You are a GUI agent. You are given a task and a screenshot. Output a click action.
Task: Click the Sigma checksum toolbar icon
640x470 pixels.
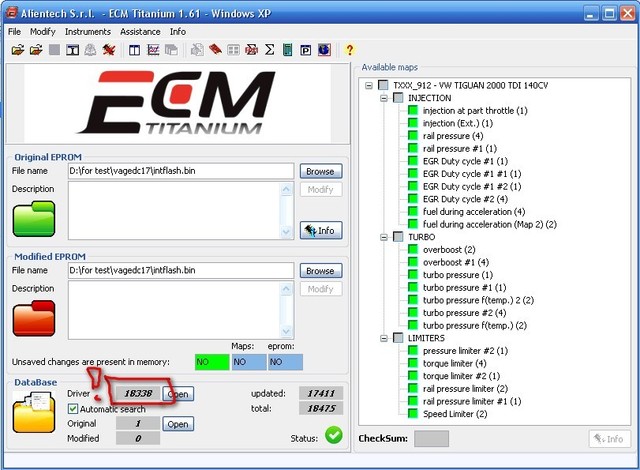point(269,50)
